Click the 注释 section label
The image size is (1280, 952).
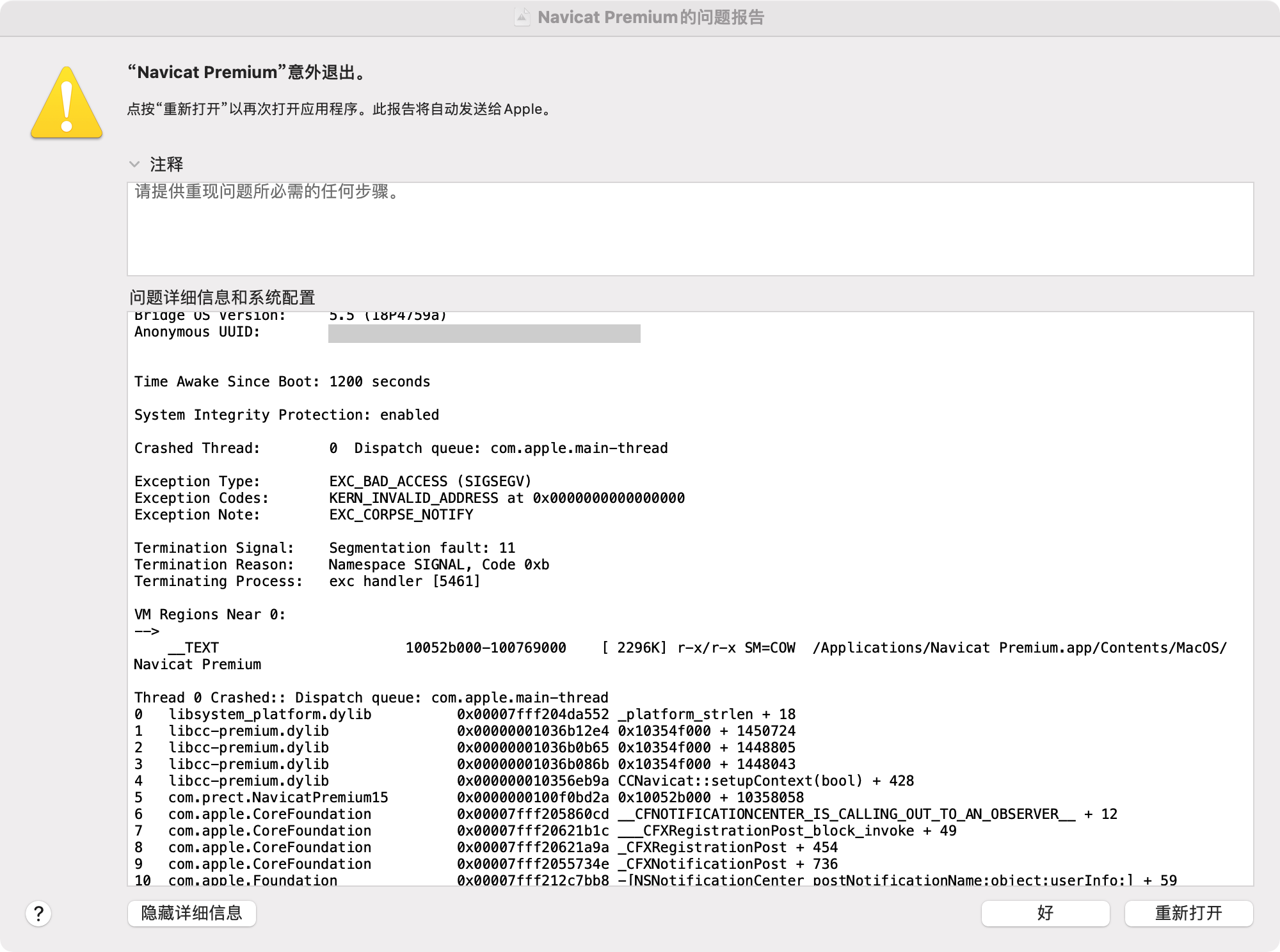click(x=166, y=164)
